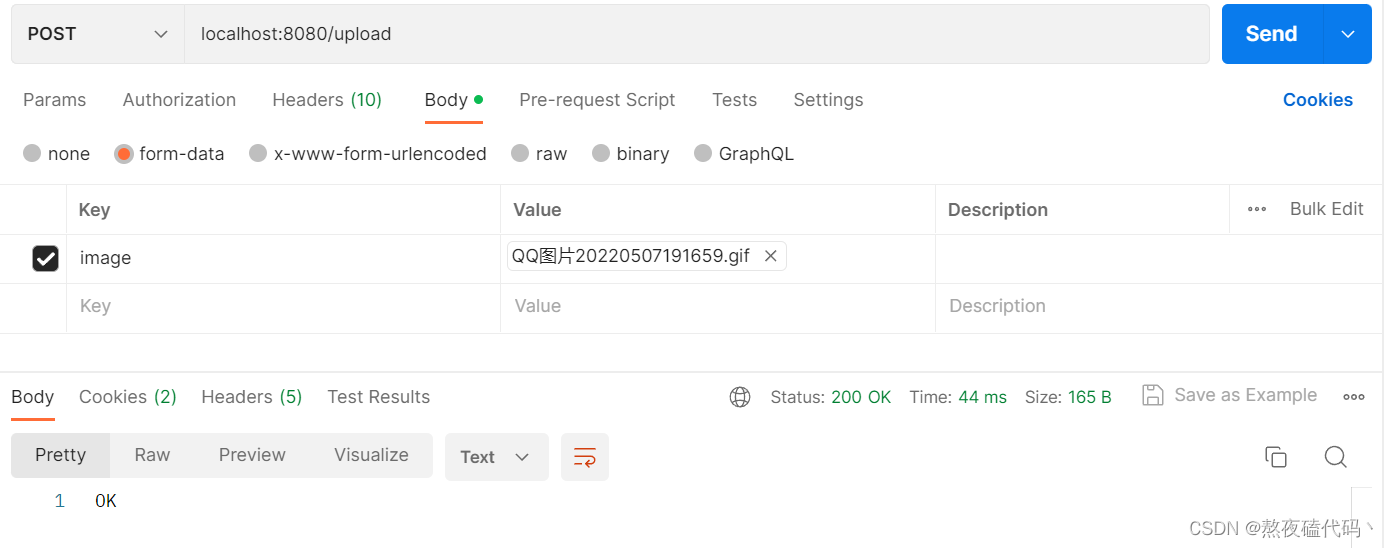The width and height of the screenshot is (1388, 548).
Task: Open the Text format dropdown
Action: [496, 457]
